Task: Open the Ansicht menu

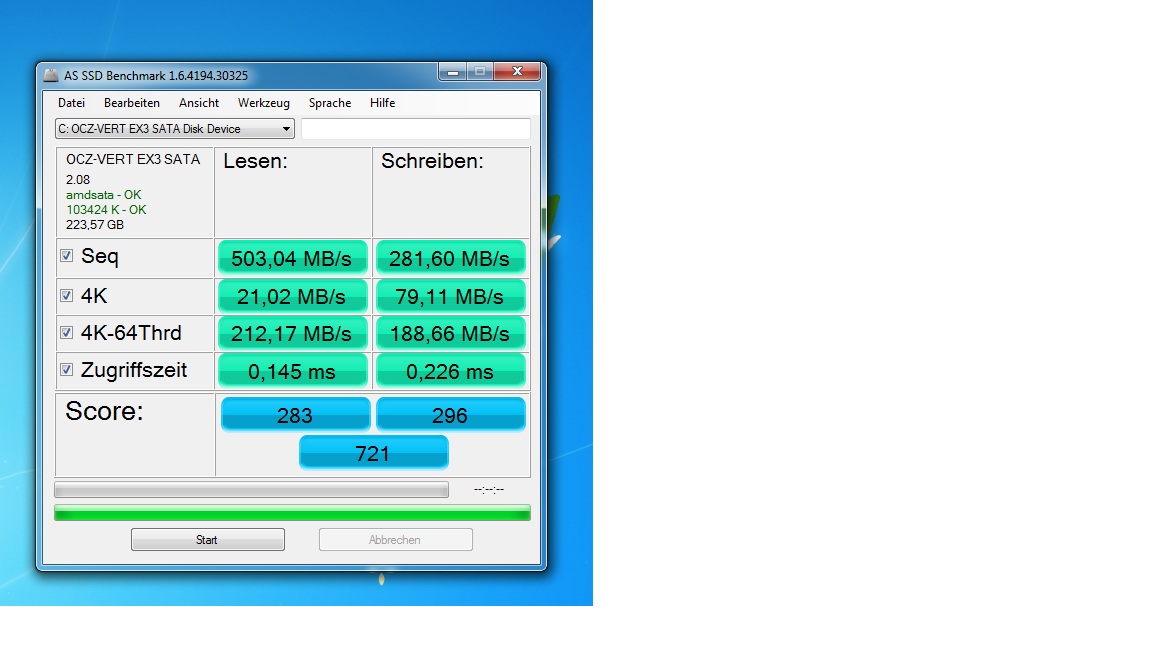Action: point(199,103)
